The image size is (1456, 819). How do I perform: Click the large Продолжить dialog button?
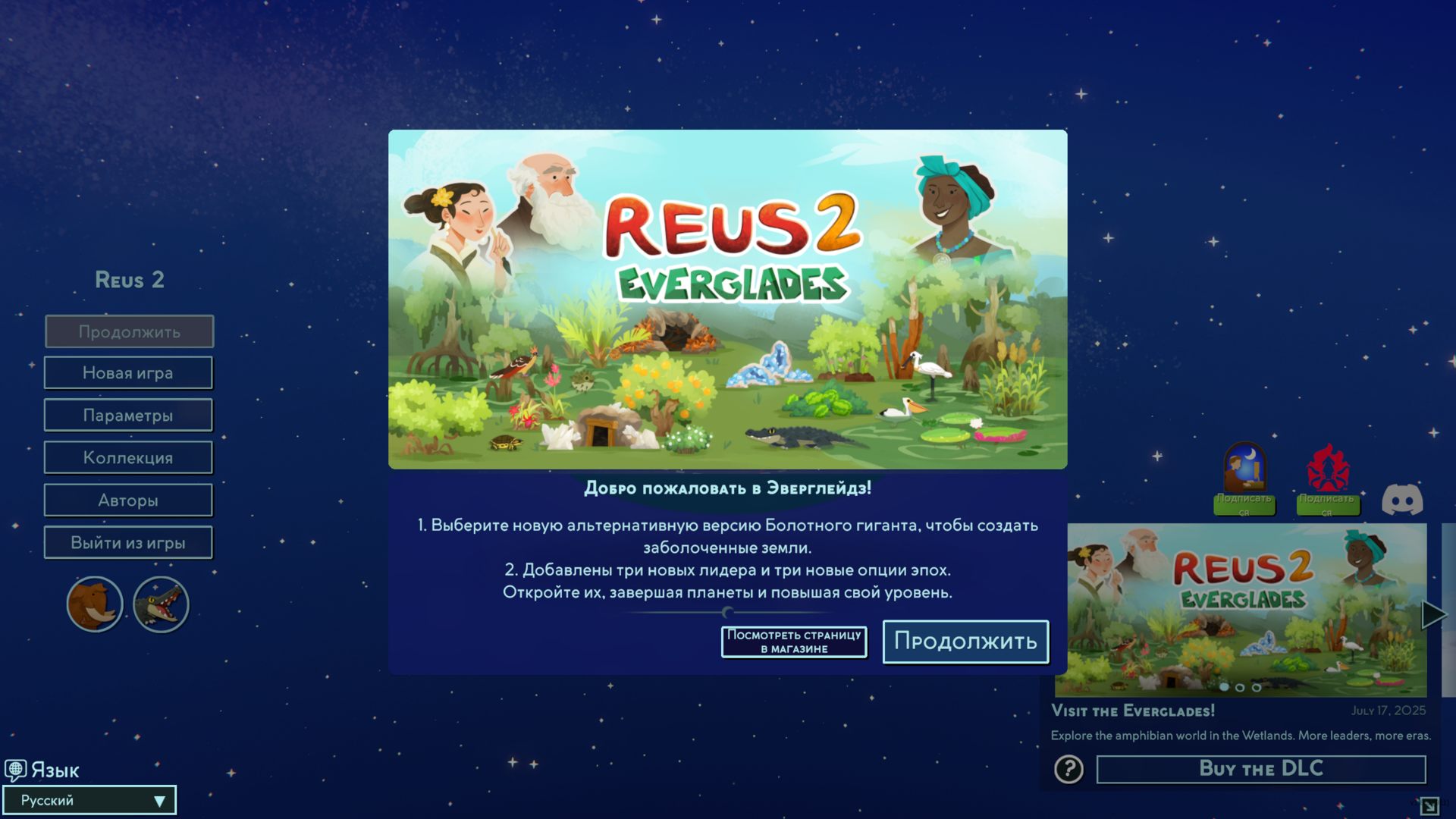pos(965,642)
